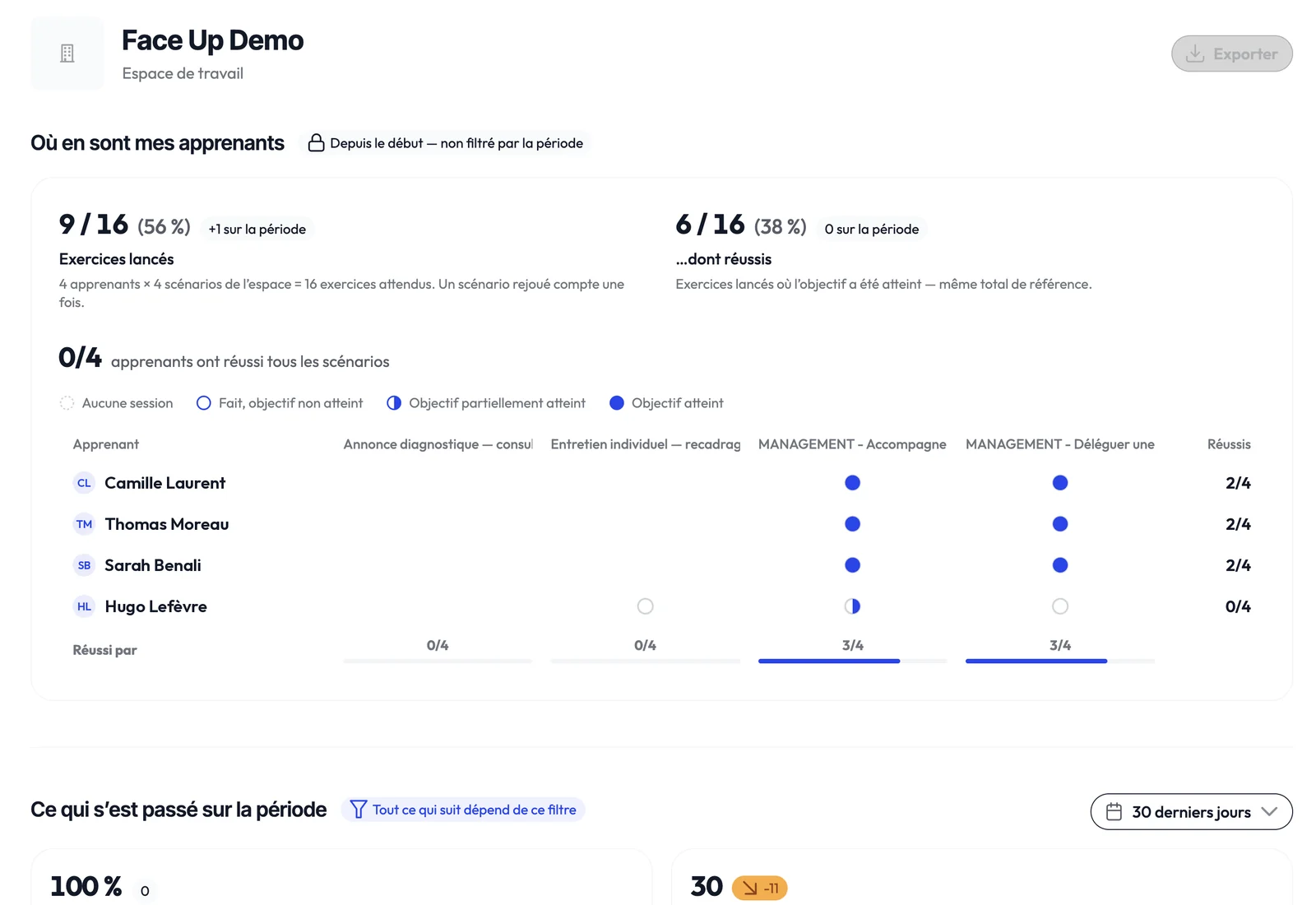Click the 'Annonce diagnostique' column header
Viewport: 1316px width, 905px height.
coord(438,444)
